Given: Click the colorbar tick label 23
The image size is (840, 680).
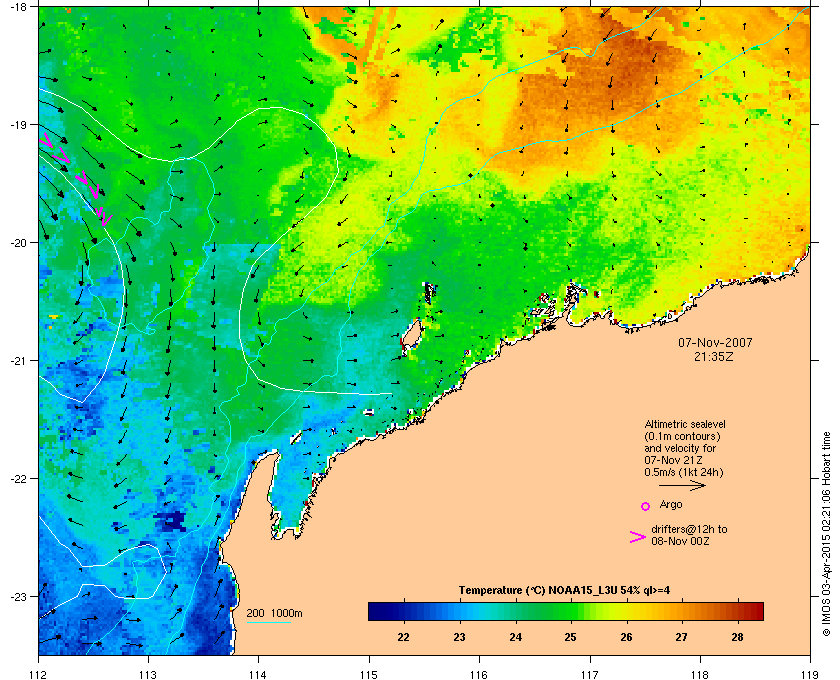Looking at the screenshot, I should [459, 637].
